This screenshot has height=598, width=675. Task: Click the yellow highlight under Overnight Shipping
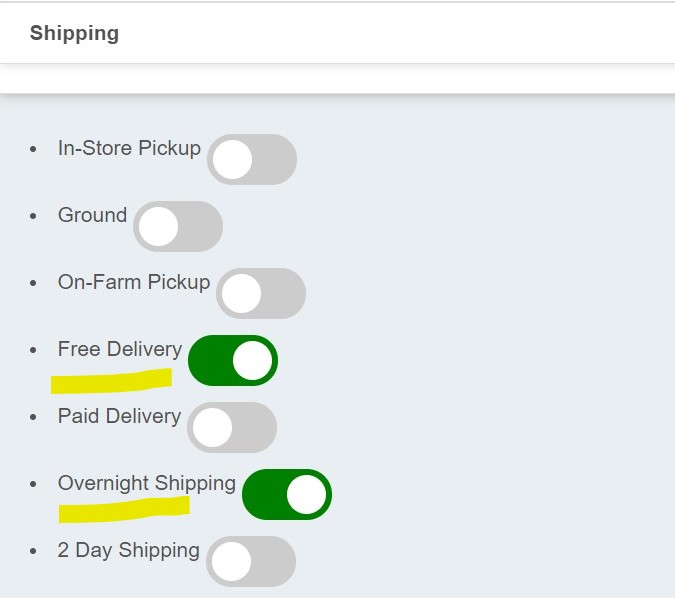(124, 510)
